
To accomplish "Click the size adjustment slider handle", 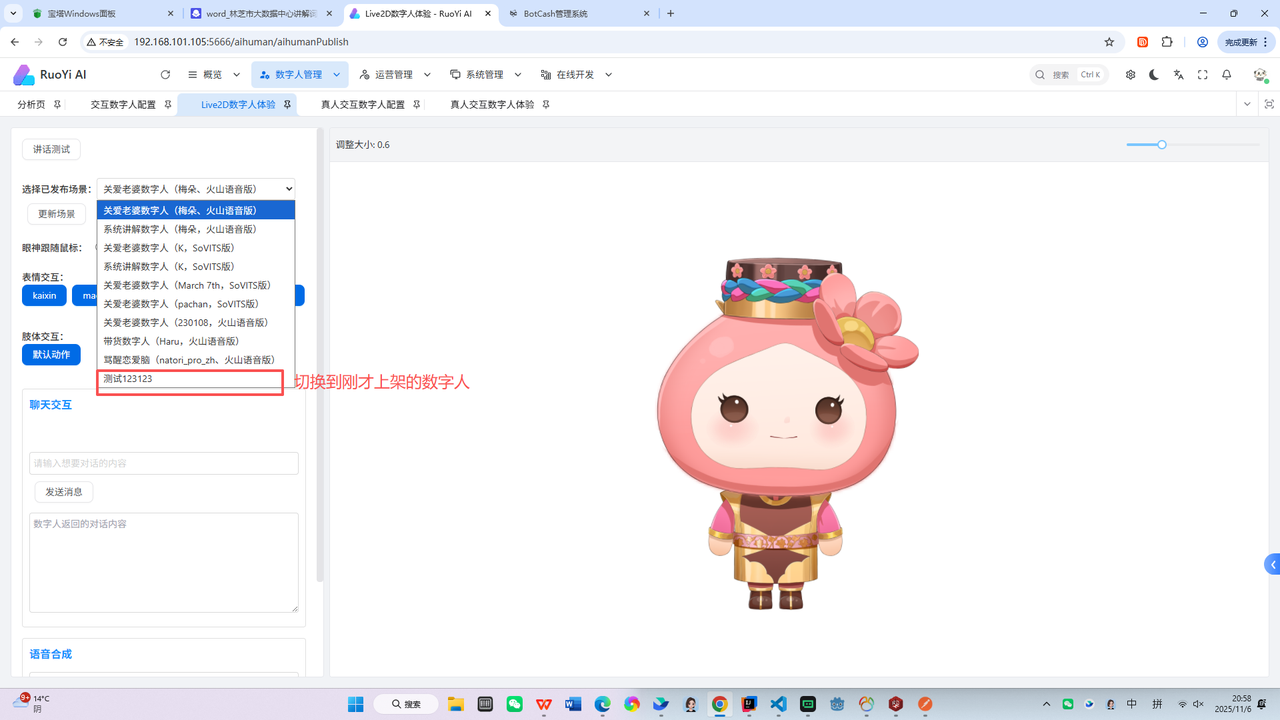I will pyautogui.click(x=1162, y=145).
